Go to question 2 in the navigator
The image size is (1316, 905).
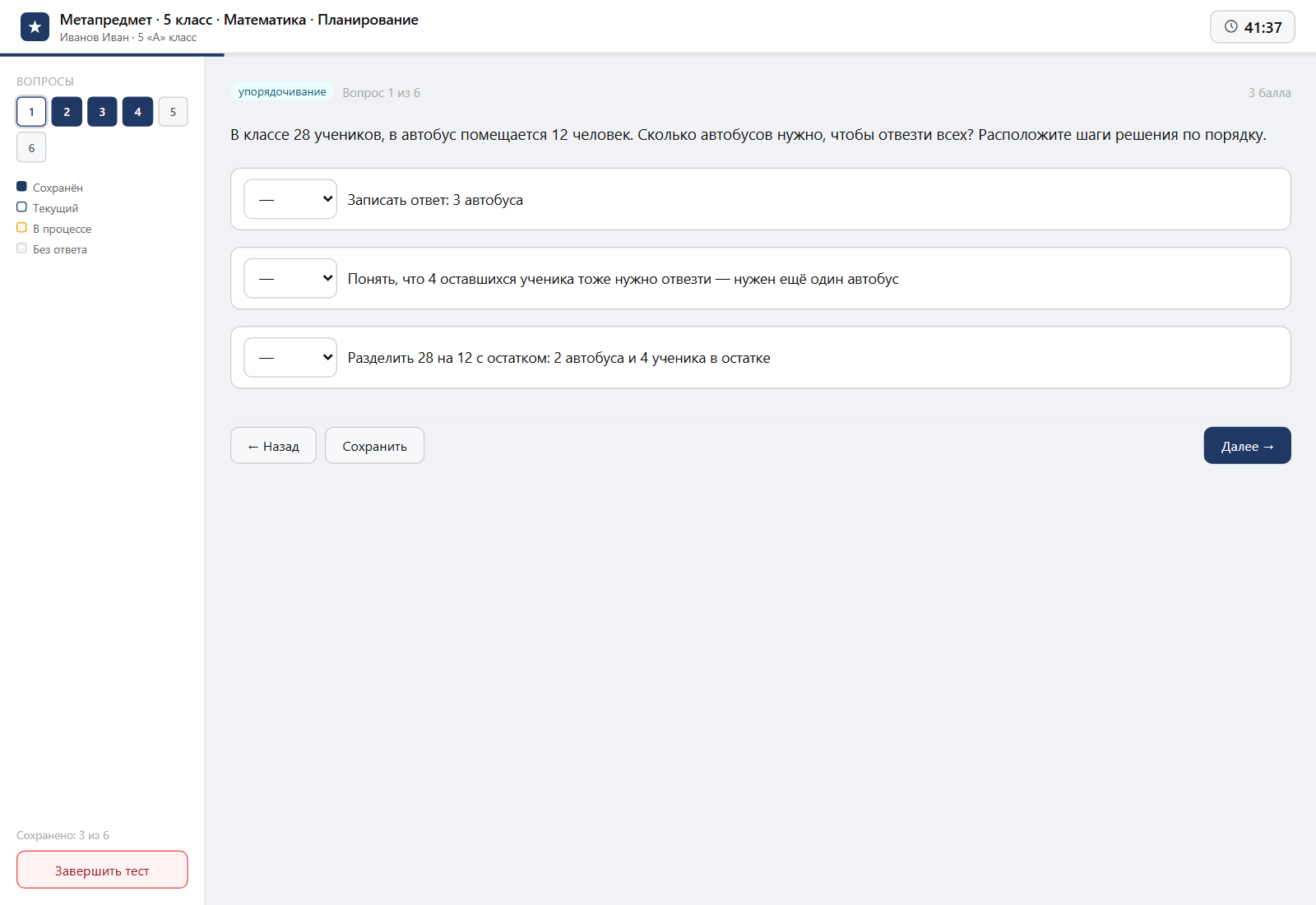click(67, 112)
